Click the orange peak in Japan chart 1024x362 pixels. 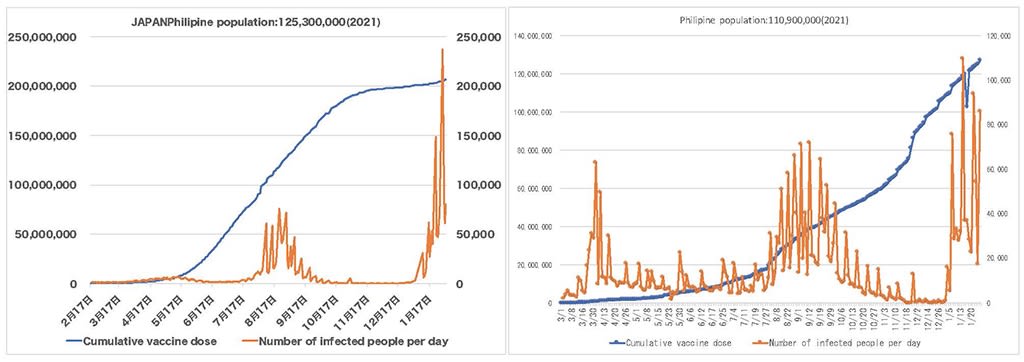pos(442,50)
